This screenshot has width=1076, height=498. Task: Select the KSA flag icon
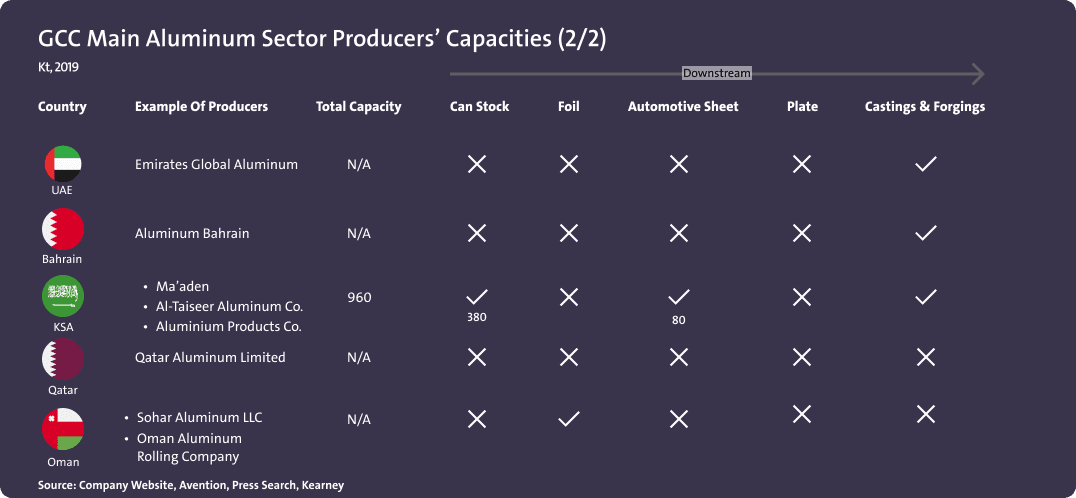point(62,296)
